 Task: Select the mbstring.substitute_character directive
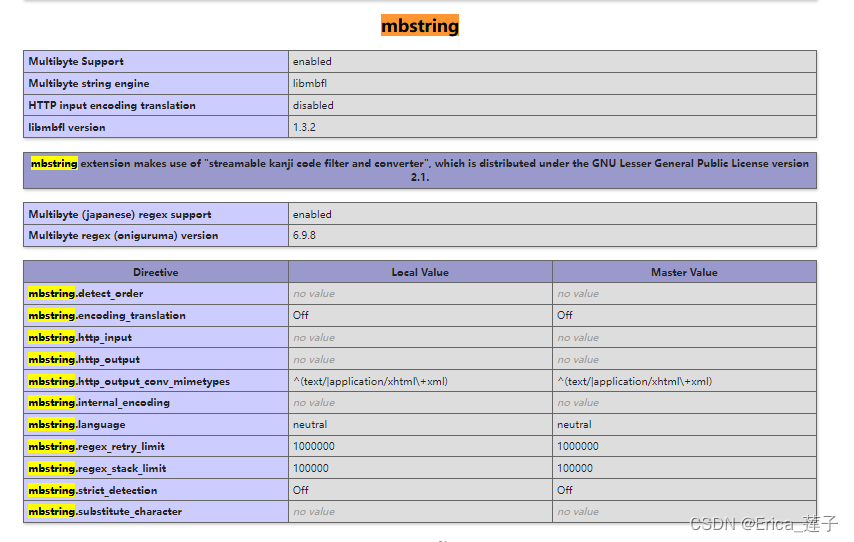coord(105,511)
